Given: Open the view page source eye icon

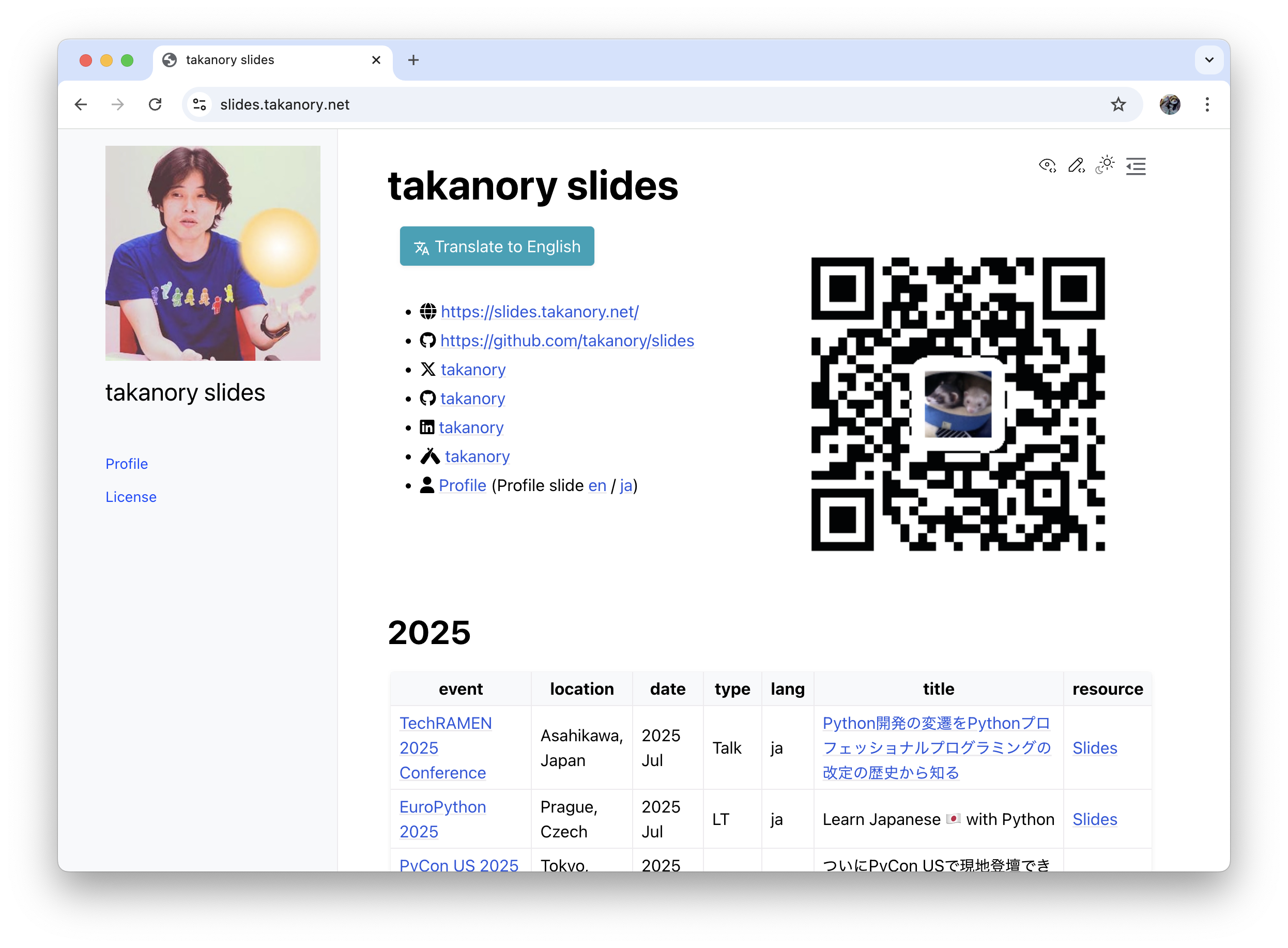Looking at the screenshot, I should (1047, 165).
